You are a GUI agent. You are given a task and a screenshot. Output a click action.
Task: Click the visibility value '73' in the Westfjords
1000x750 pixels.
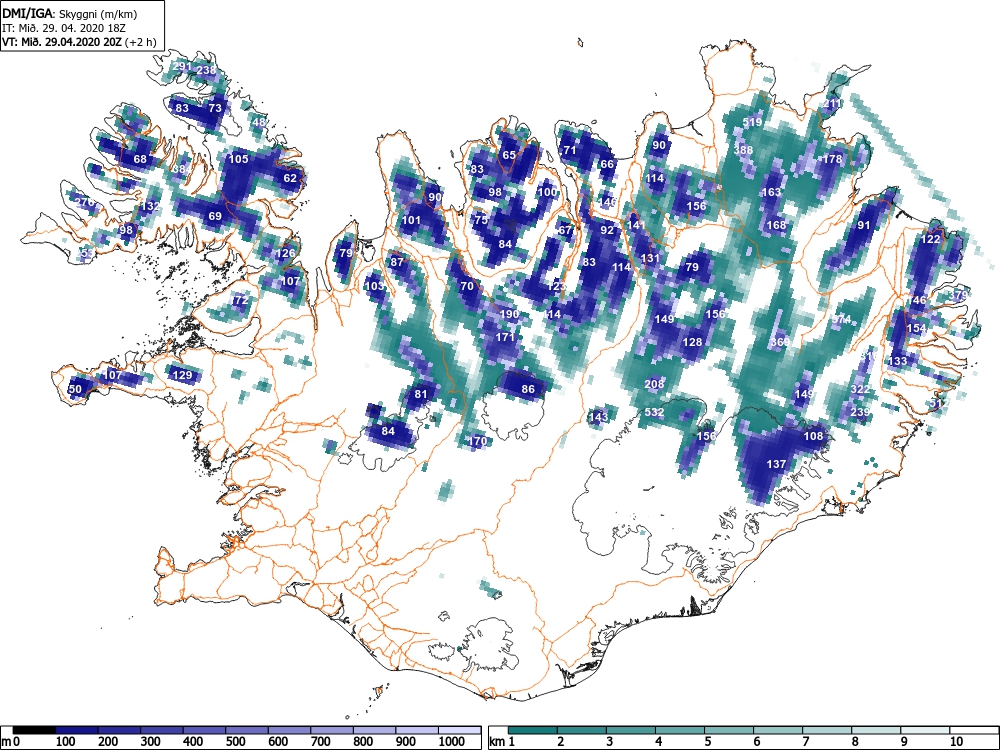coord(215,108)
